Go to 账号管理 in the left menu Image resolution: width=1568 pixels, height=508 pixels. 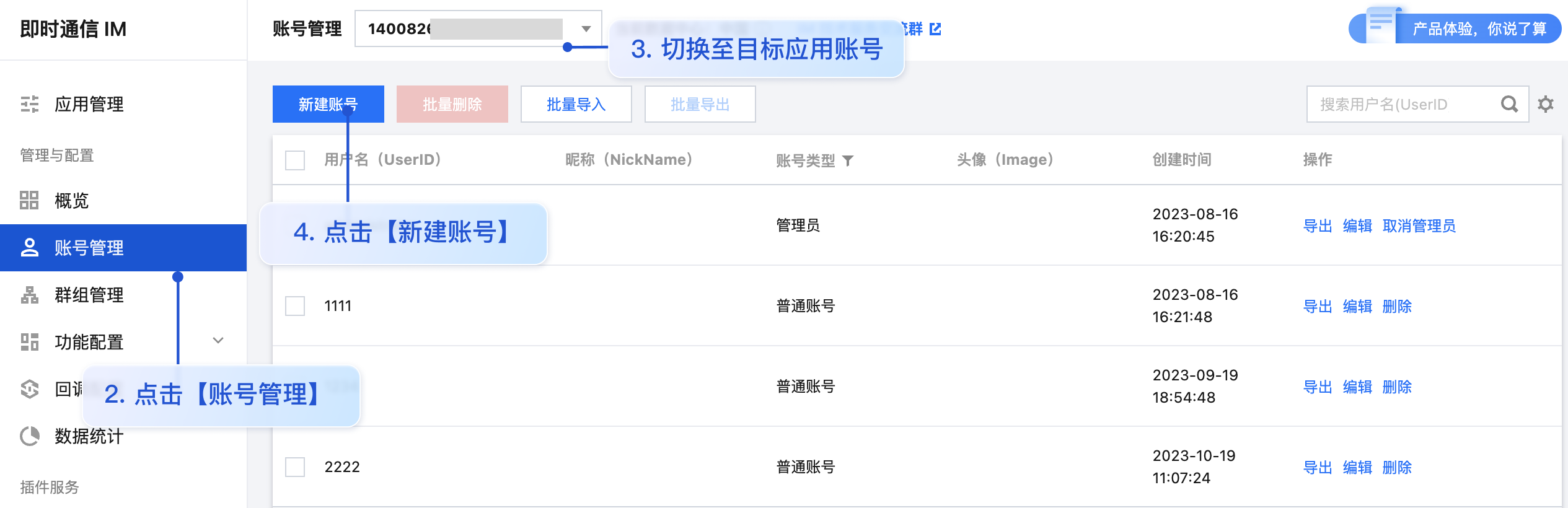89,248
